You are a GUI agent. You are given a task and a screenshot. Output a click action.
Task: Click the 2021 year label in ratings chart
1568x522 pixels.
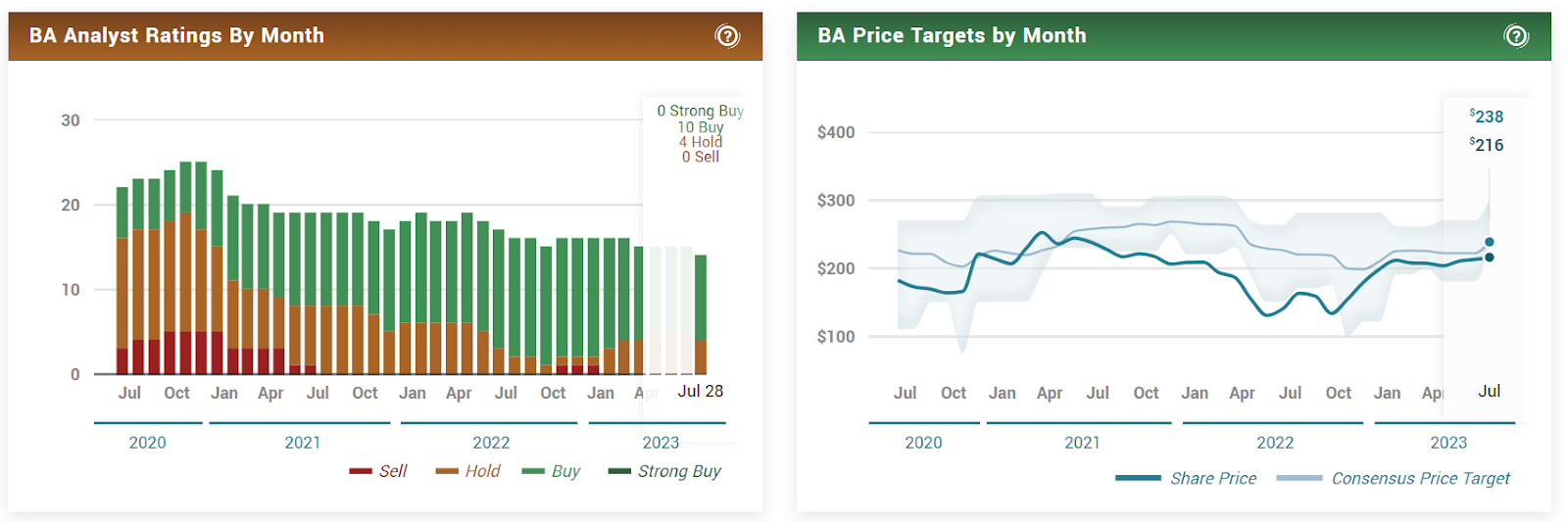303,443
